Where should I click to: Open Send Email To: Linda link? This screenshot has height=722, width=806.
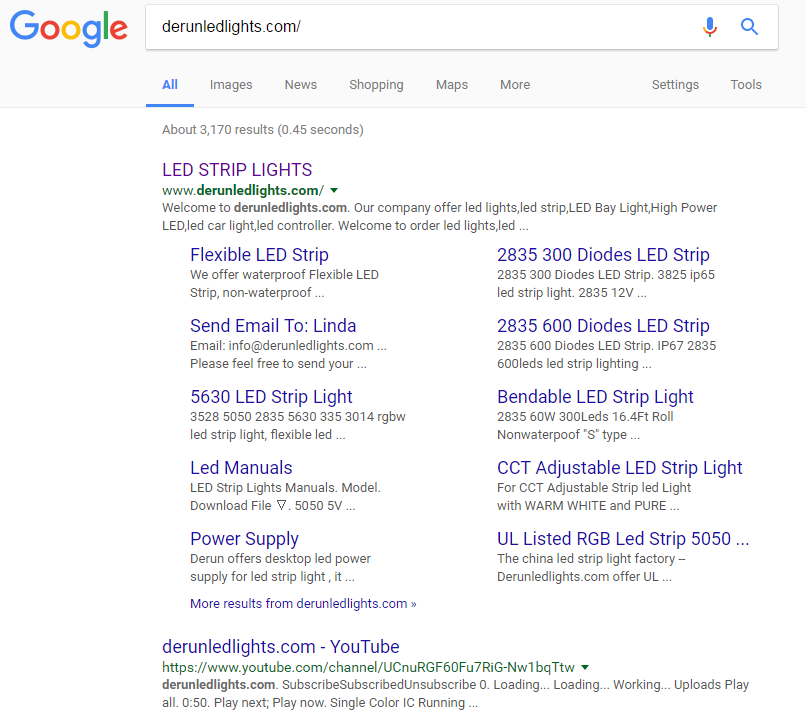(x=273, y=326)
